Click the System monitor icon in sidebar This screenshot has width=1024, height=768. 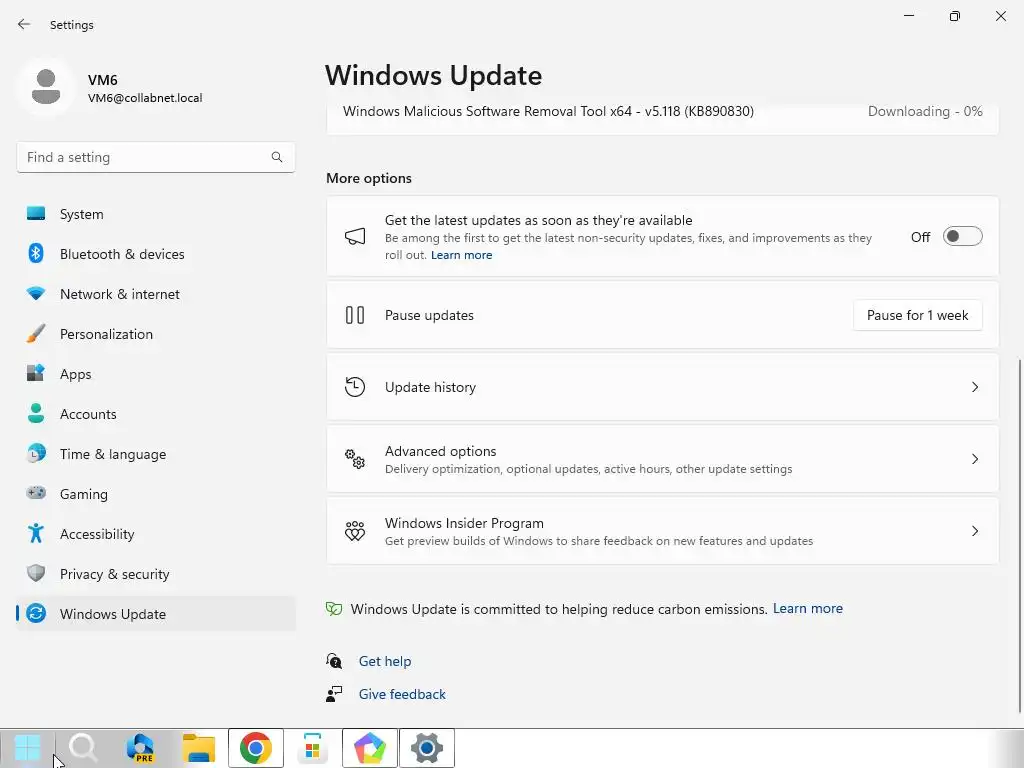point(36,214)
